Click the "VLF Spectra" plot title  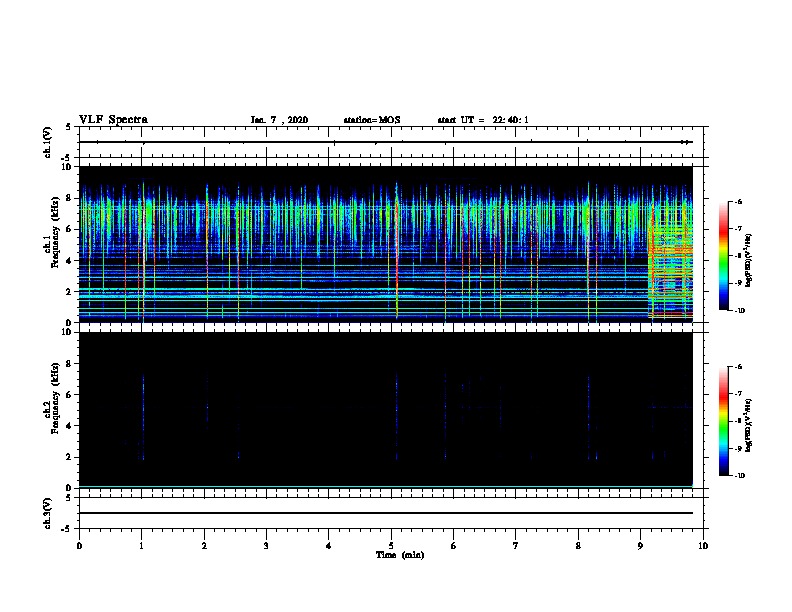113,120
